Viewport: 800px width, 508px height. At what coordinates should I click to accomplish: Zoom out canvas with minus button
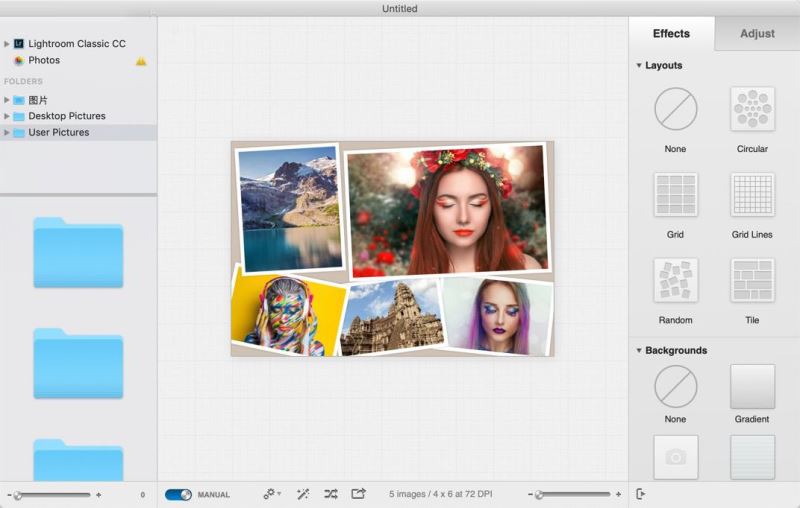[530, 494]
